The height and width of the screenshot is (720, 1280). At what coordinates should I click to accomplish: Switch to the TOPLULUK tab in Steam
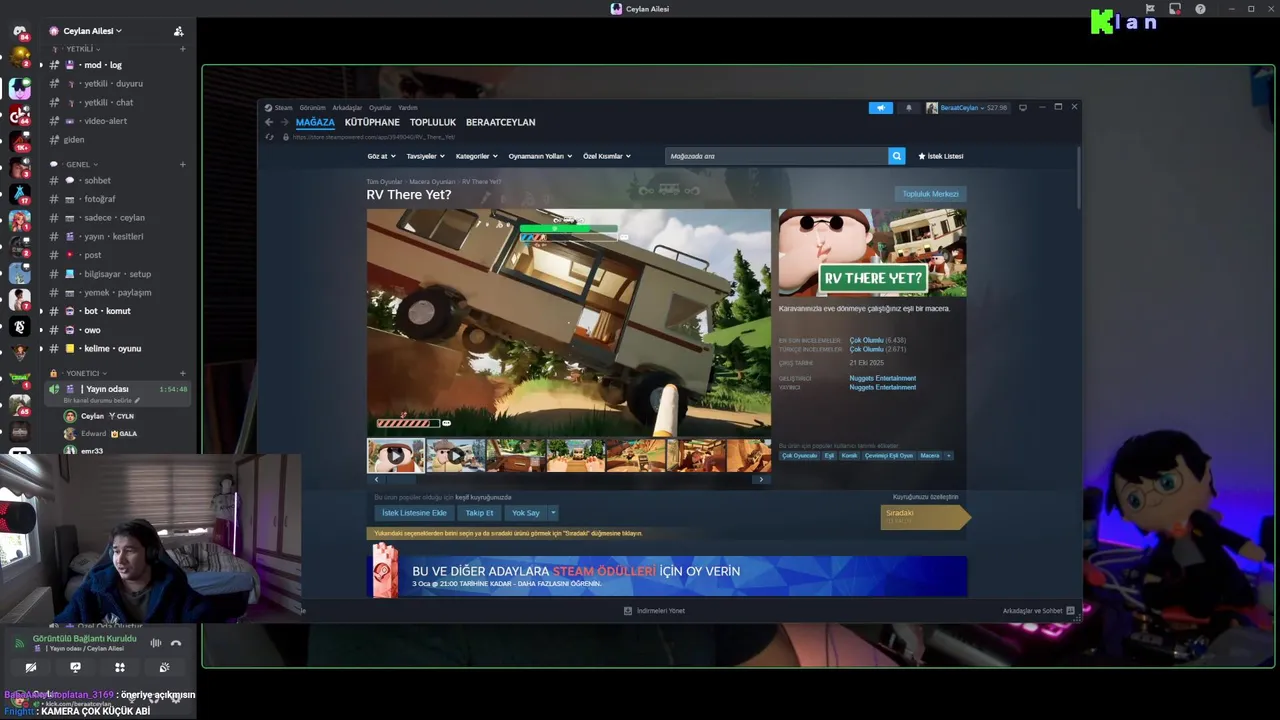433,122
